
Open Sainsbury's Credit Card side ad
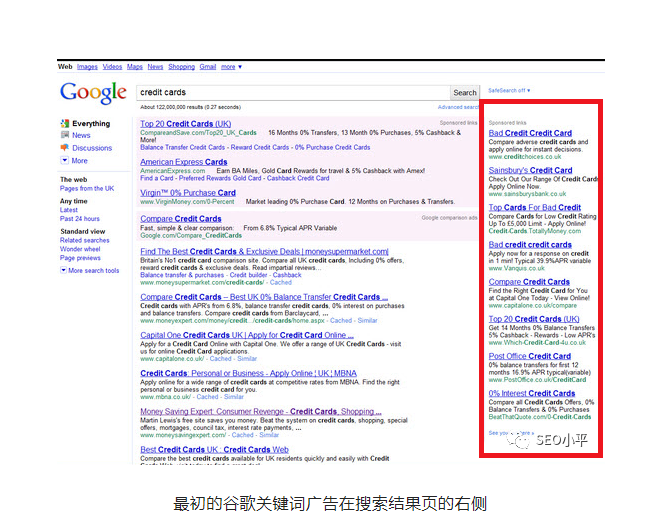click(x=530, y=170)
